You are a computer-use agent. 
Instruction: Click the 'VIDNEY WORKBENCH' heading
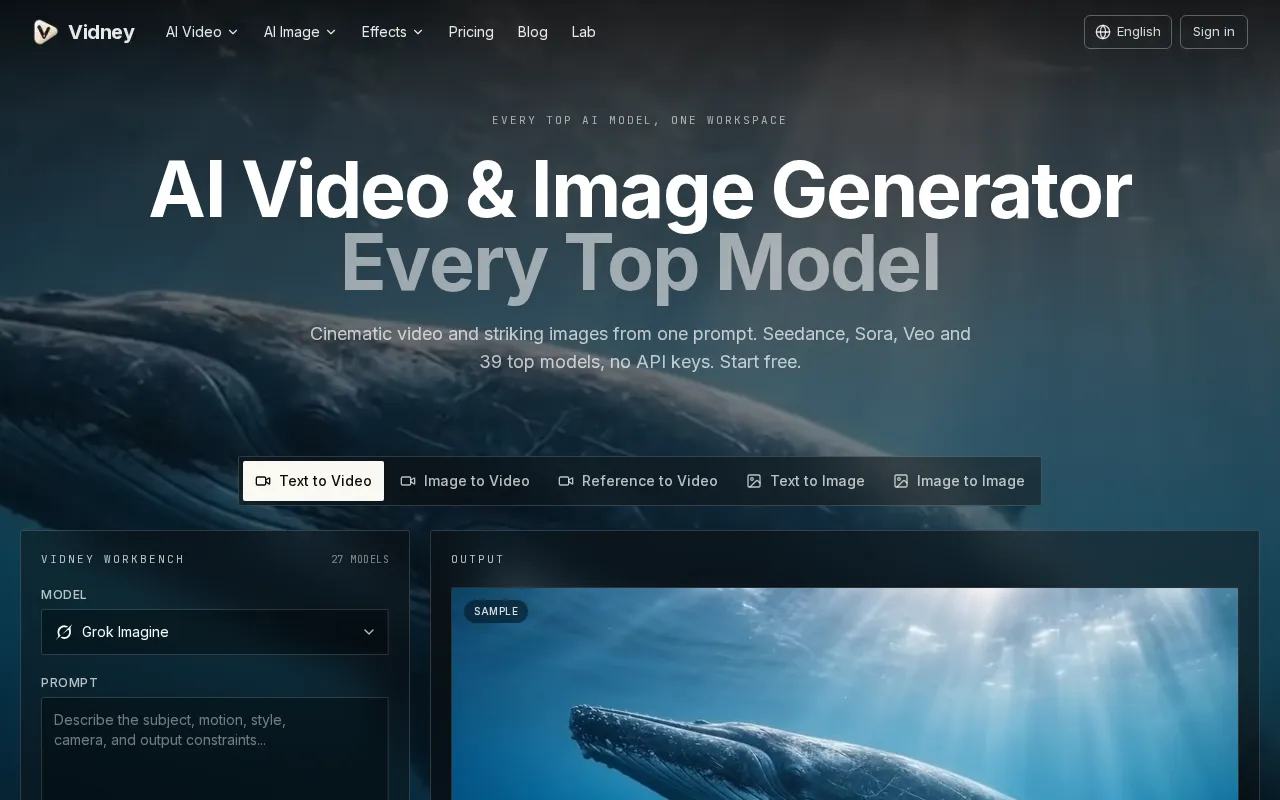113,559
